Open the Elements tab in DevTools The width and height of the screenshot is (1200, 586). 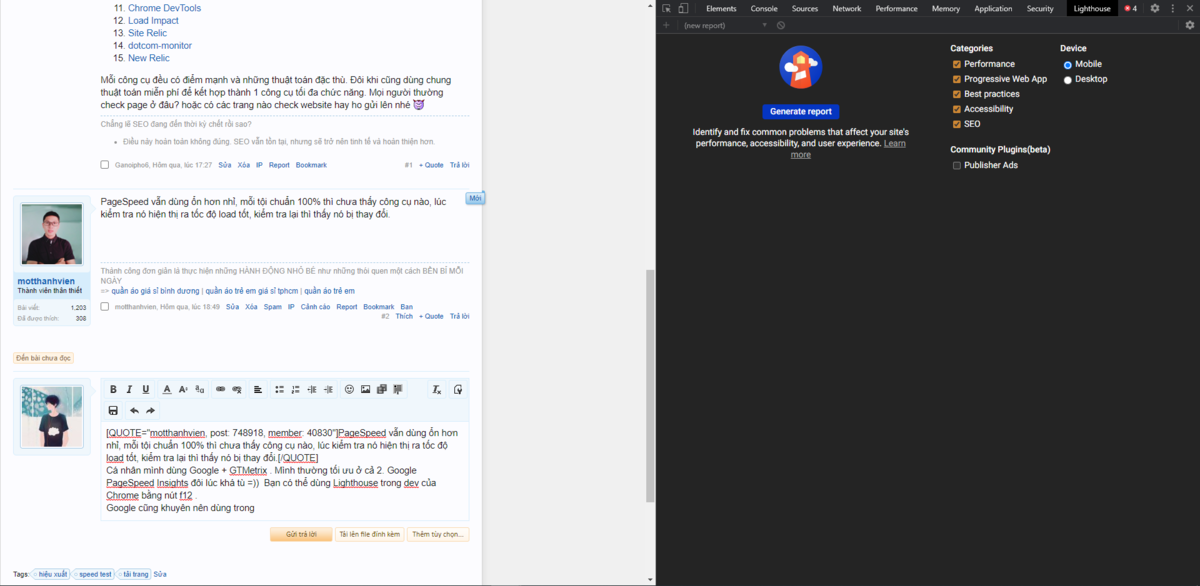point(721,8)
